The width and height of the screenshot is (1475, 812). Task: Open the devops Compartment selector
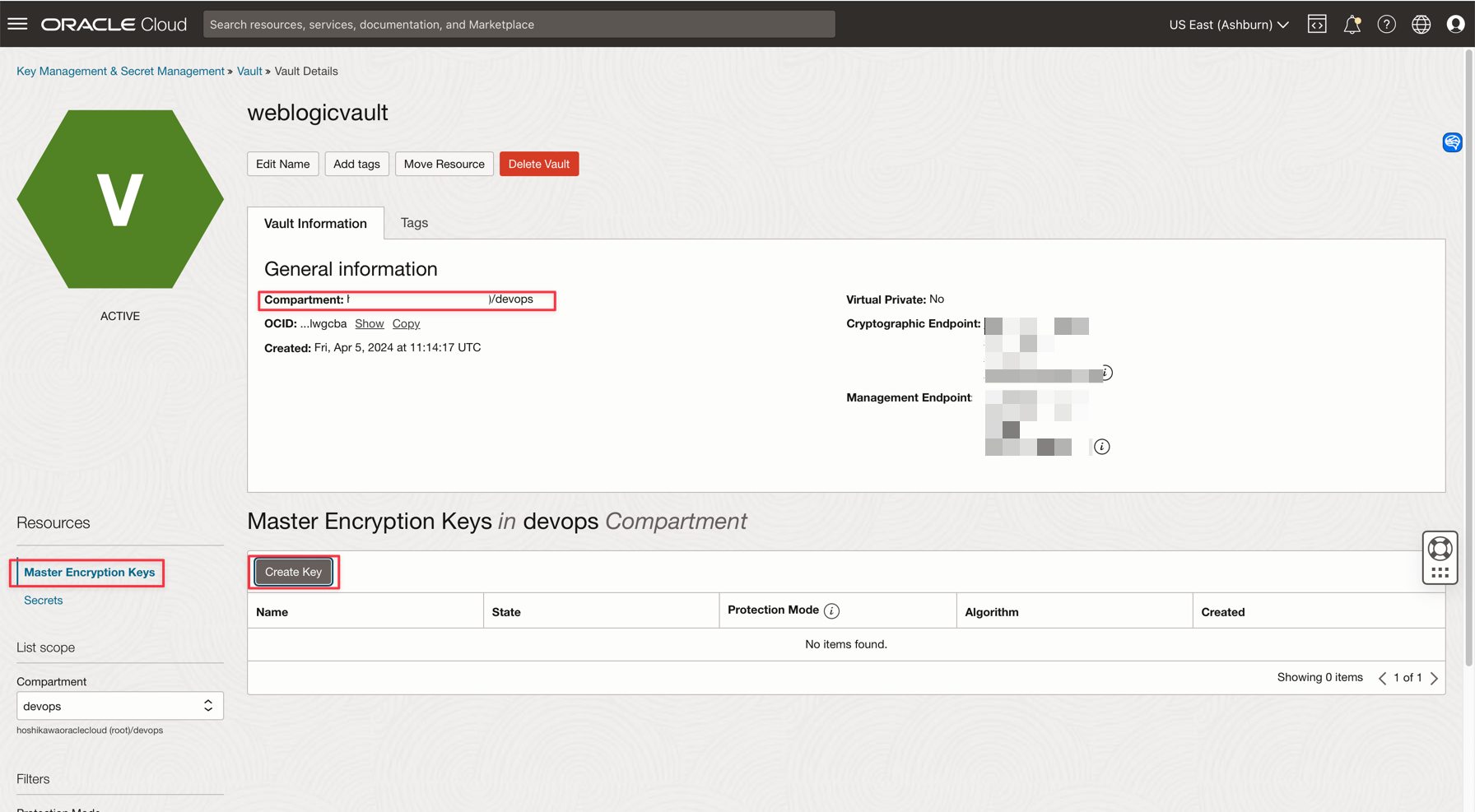pyautogui.click(x=119, y=706)
